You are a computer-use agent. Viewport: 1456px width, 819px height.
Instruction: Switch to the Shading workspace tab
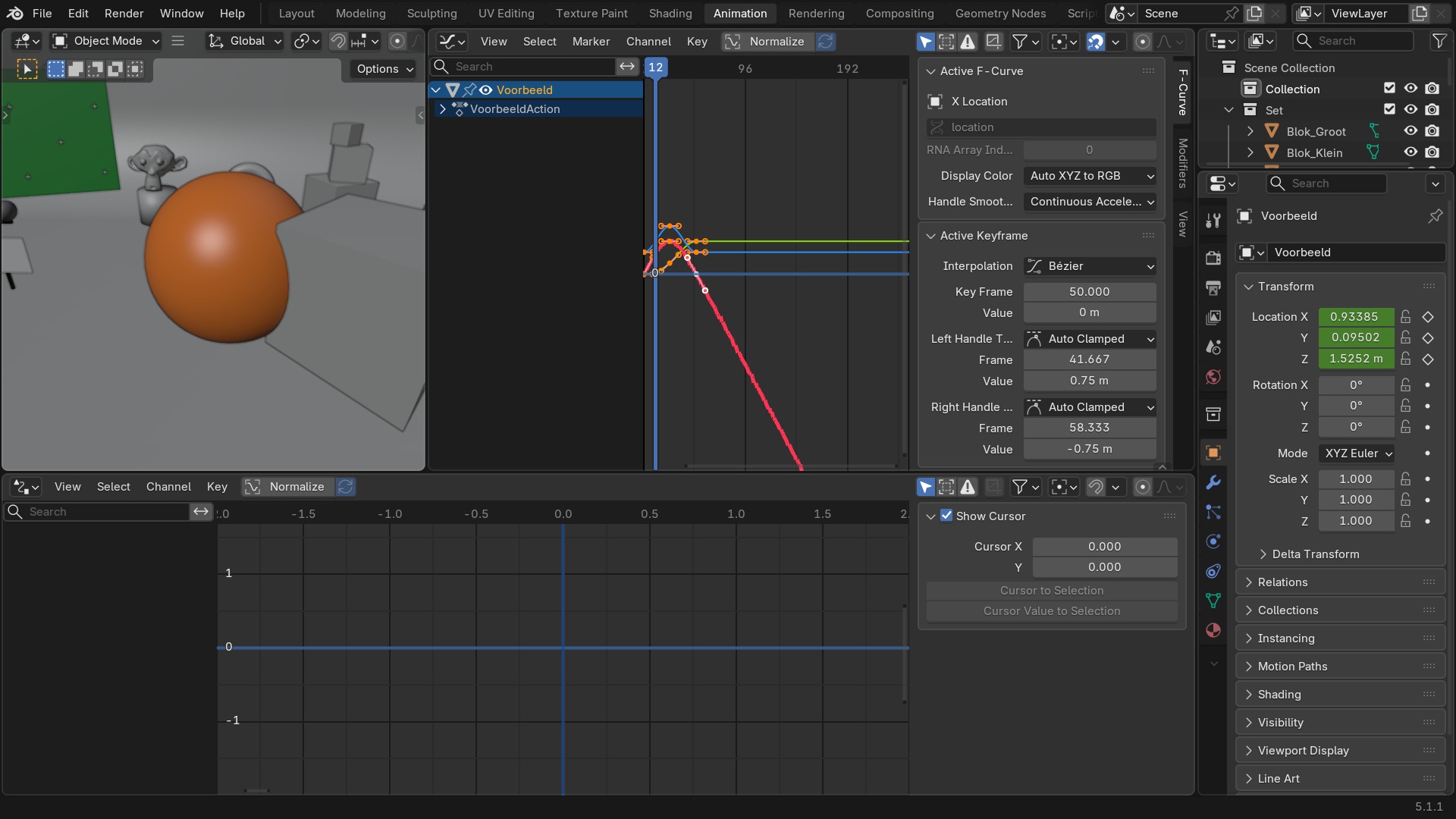point(670,14)
